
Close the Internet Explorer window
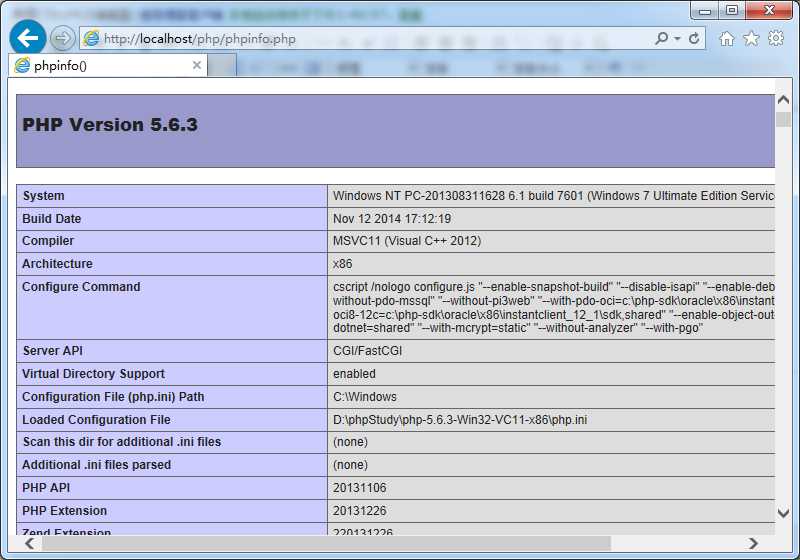pyautogui.click(x=769, y=10)
